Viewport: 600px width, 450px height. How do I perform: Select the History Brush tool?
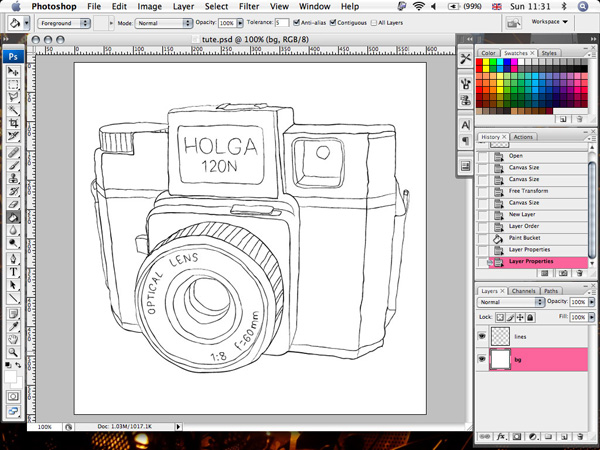pyautogui.click(x=13, y=191)
